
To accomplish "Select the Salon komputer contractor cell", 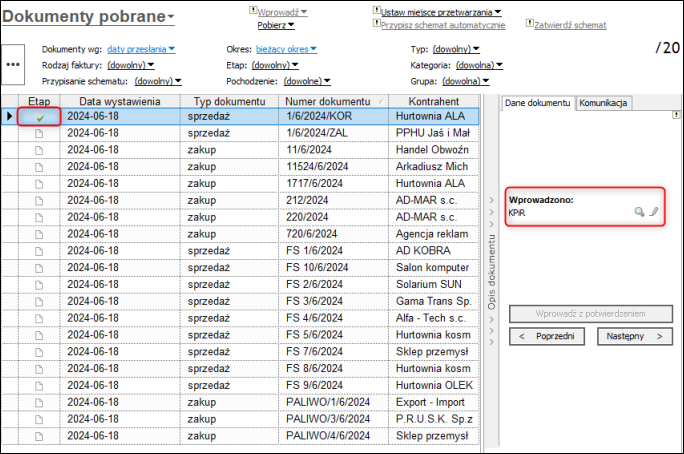I will click(434, 268).
